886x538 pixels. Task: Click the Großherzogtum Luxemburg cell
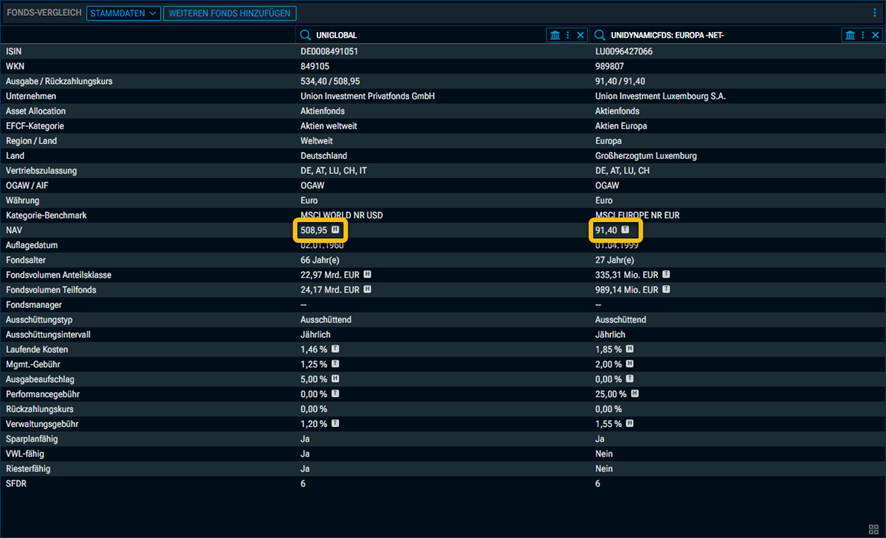click(x=646, y=156)
